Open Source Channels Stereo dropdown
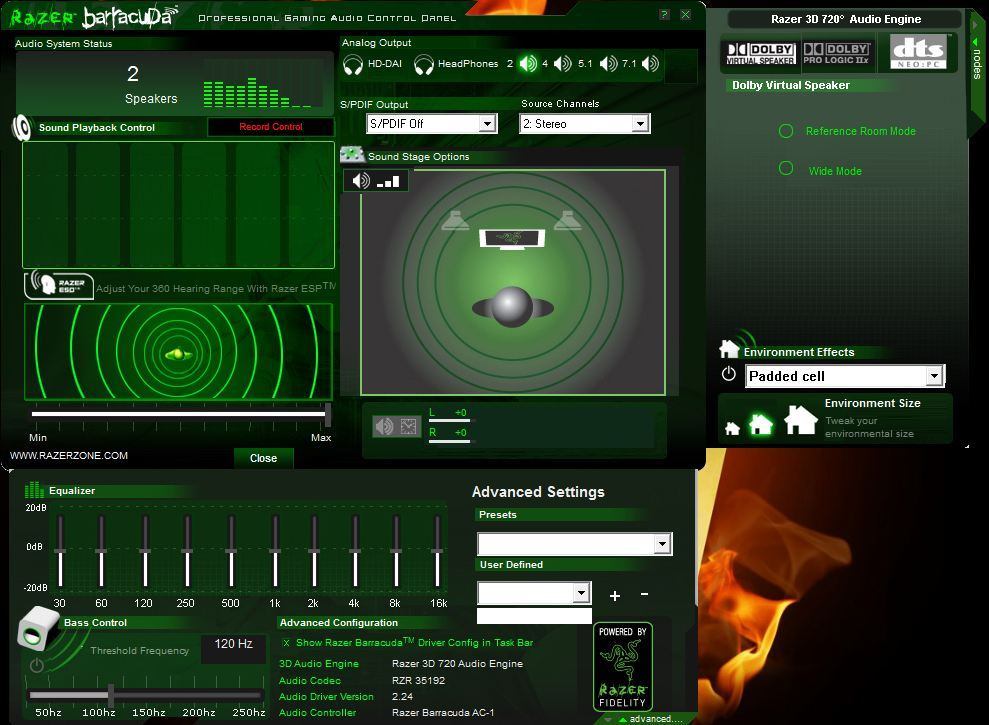The height and width of the screenshot is (725, 989). pyautogui.click(x=585, y=124)
